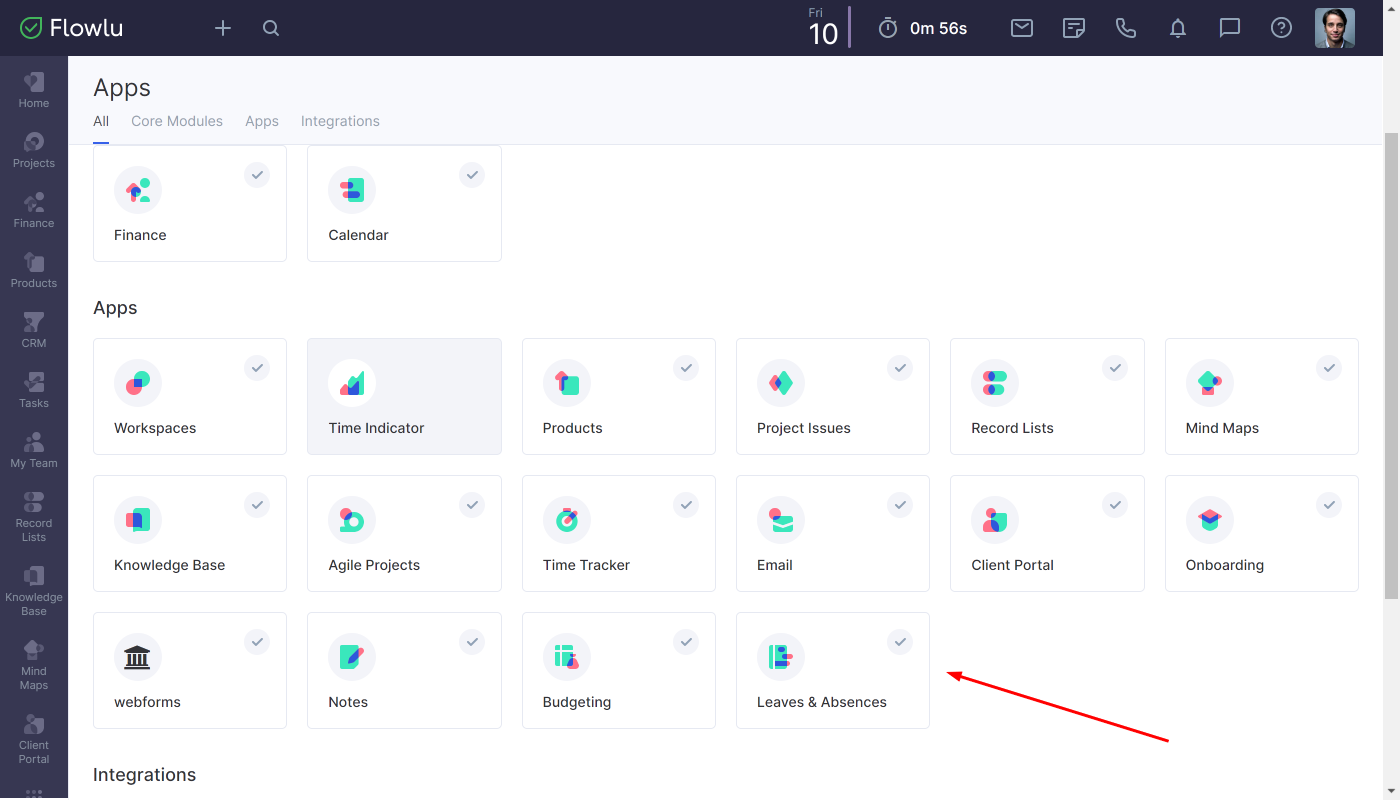Viewport: 1400px width, 800px height.
Task: Toggle the Leaves & Absences checkmark
Action: click(x=900, y=642)
